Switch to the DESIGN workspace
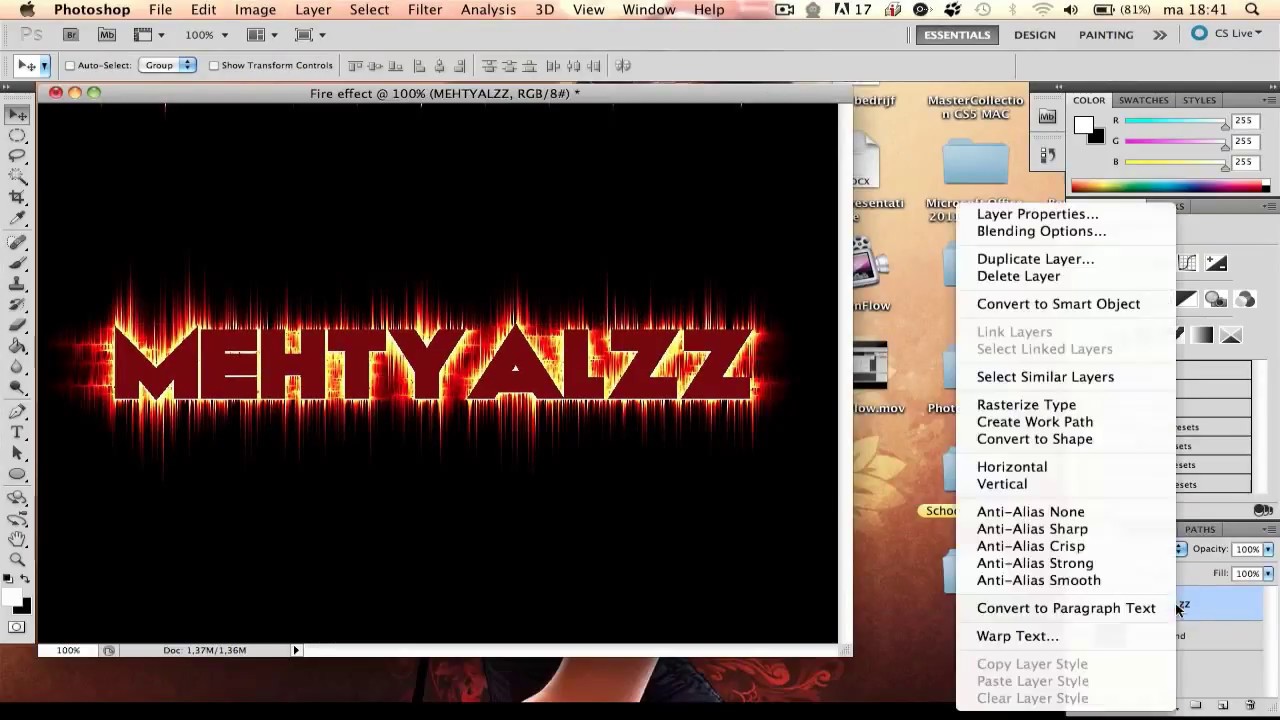Viewport: 1280px width, 720px height. click(x=1034, y=35)
